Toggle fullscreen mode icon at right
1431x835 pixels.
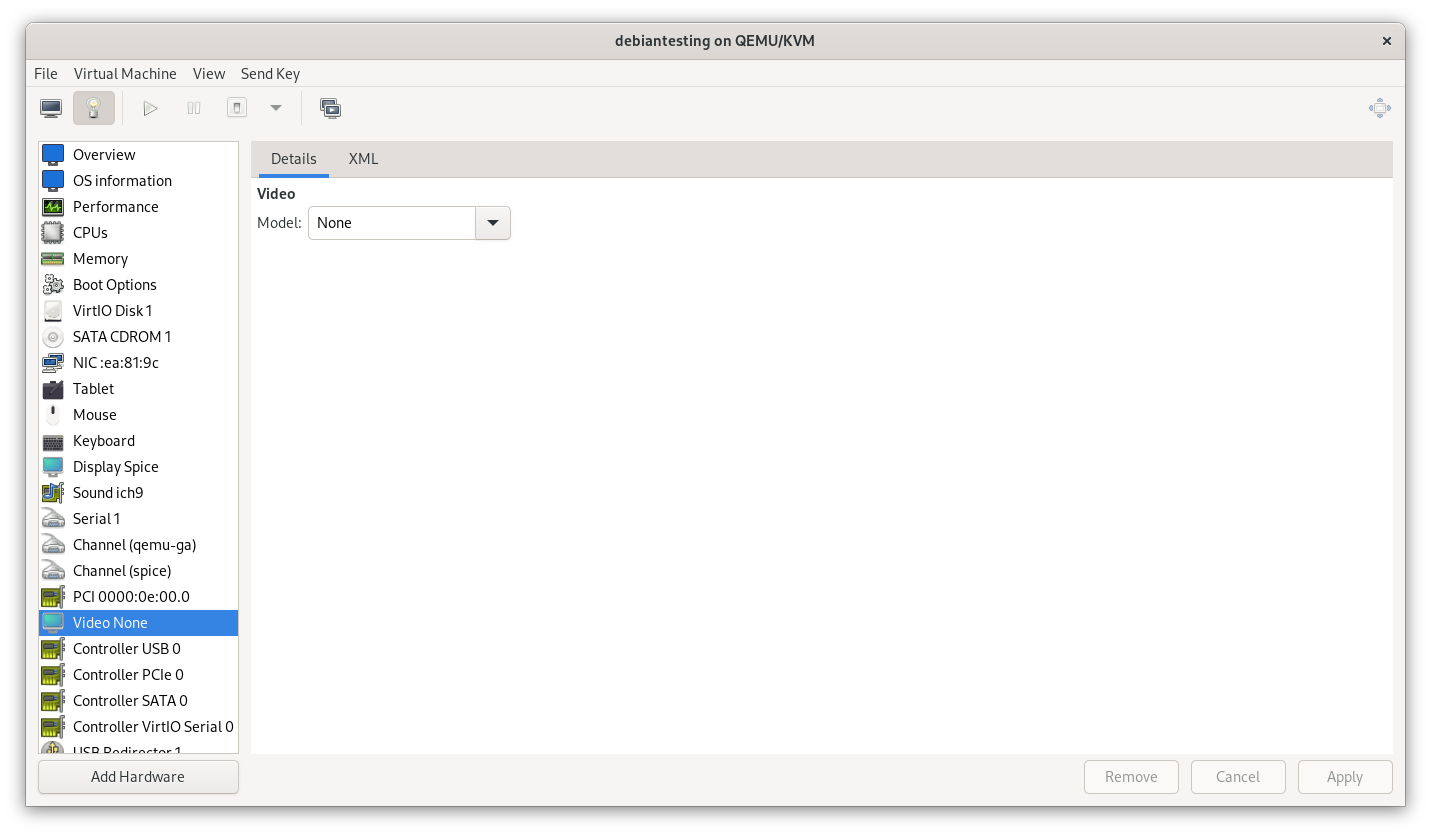pyautogui.click(x=1379, y=108)
